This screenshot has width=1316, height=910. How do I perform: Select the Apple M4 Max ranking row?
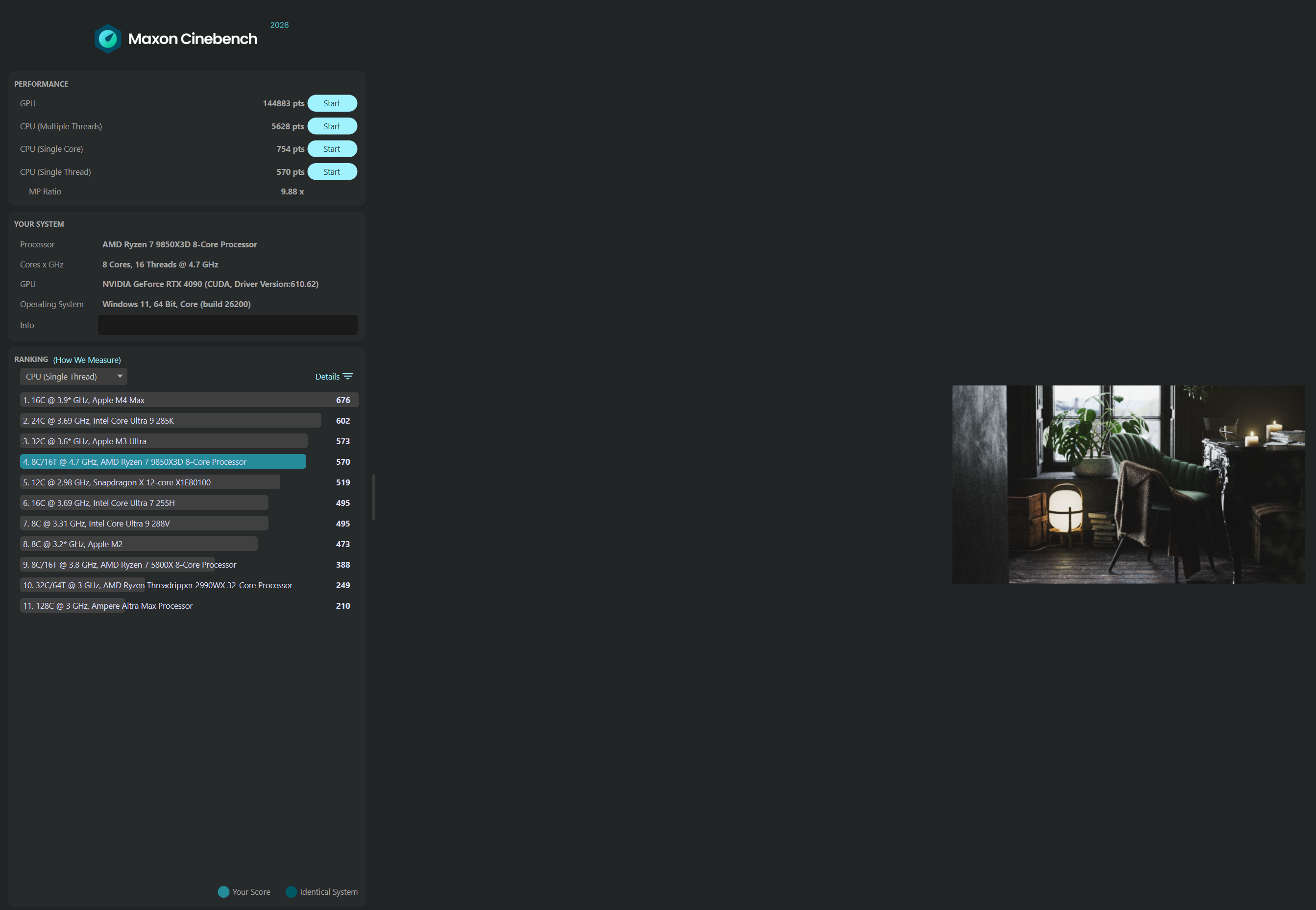pos(189,400)
